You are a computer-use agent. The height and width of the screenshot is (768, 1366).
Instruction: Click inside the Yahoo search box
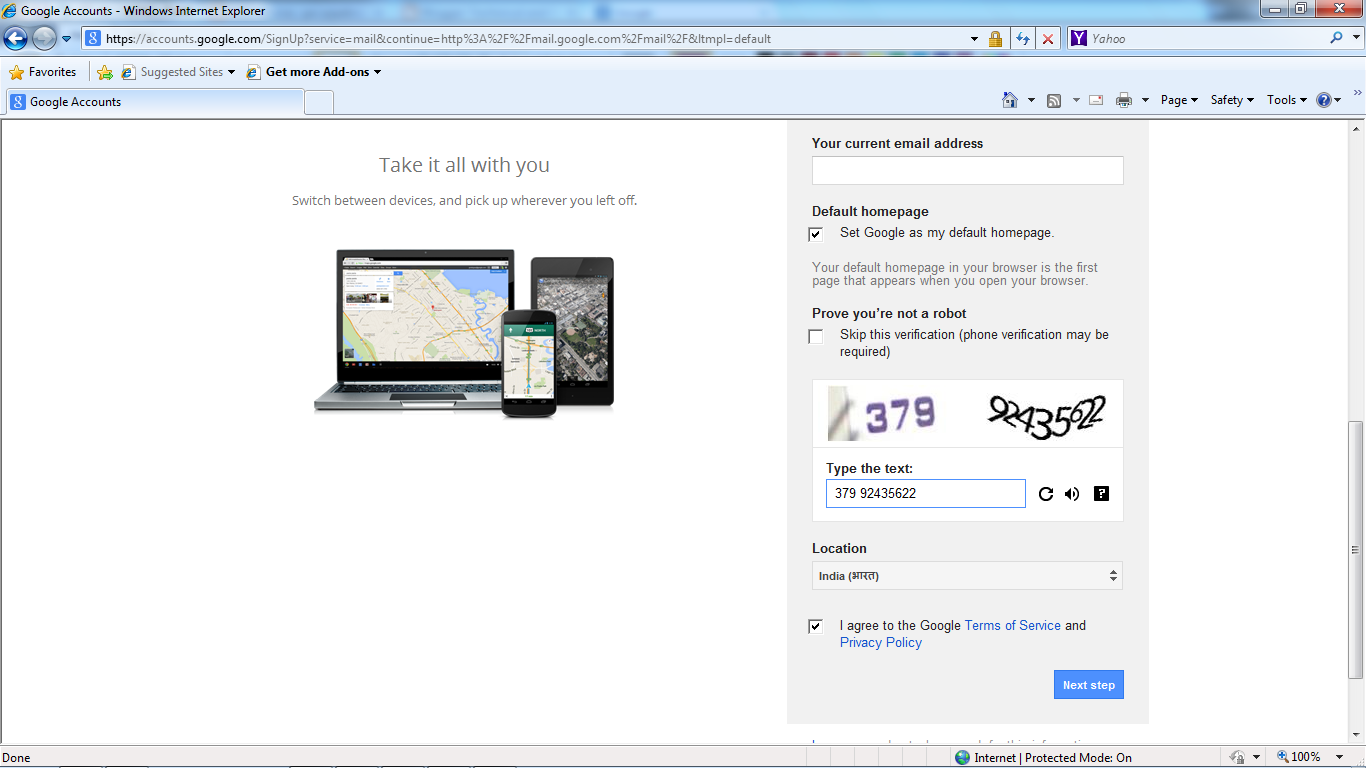tap(1205, 39)
